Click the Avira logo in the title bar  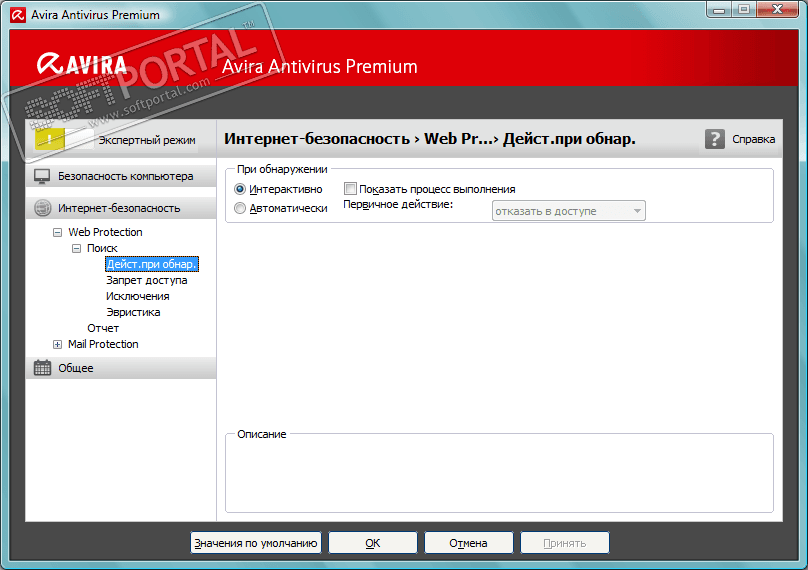pyautogui.click(x=18, y=15)
